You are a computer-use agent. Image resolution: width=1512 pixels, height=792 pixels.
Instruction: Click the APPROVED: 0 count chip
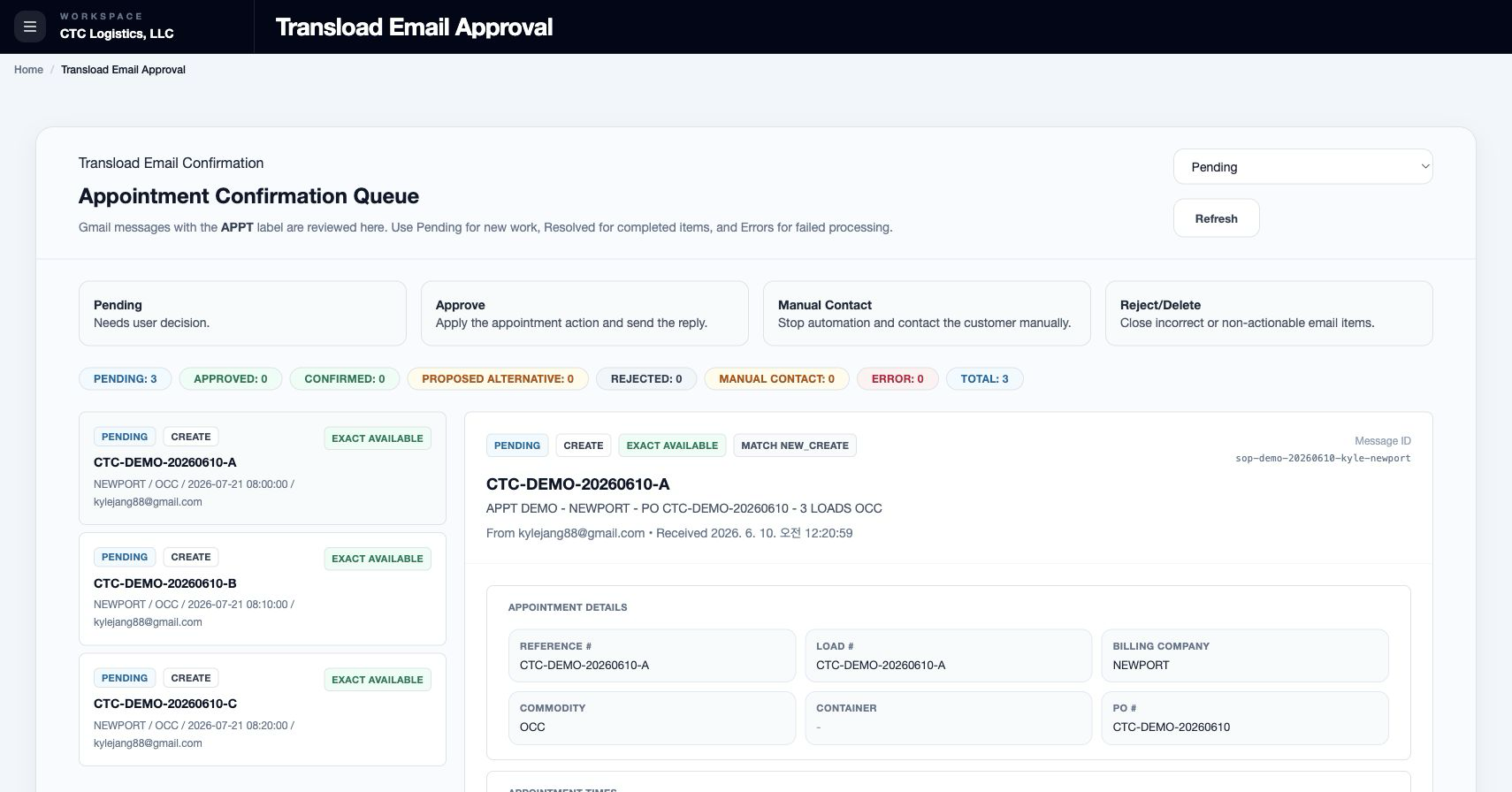230,379
